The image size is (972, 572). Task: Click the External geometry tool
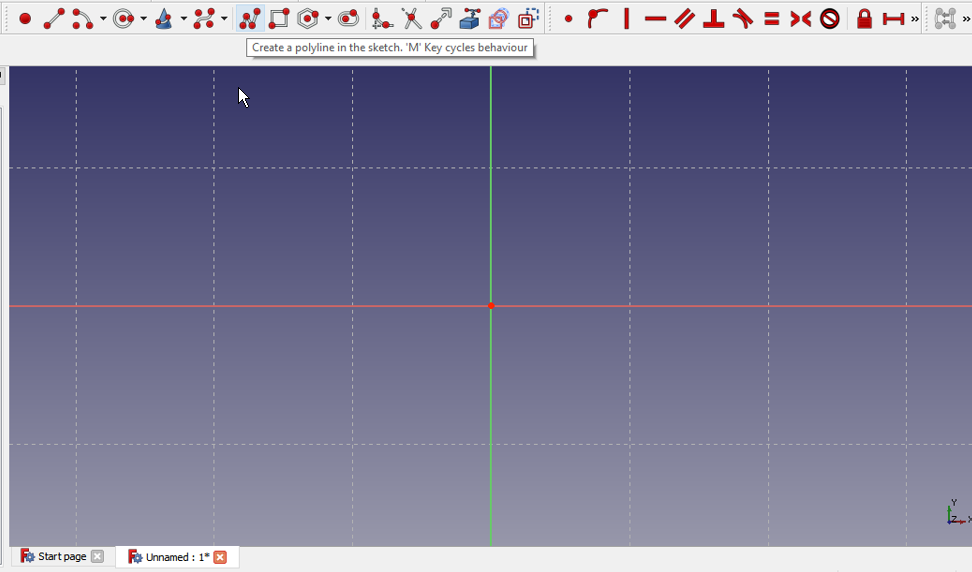coord(470,19)
